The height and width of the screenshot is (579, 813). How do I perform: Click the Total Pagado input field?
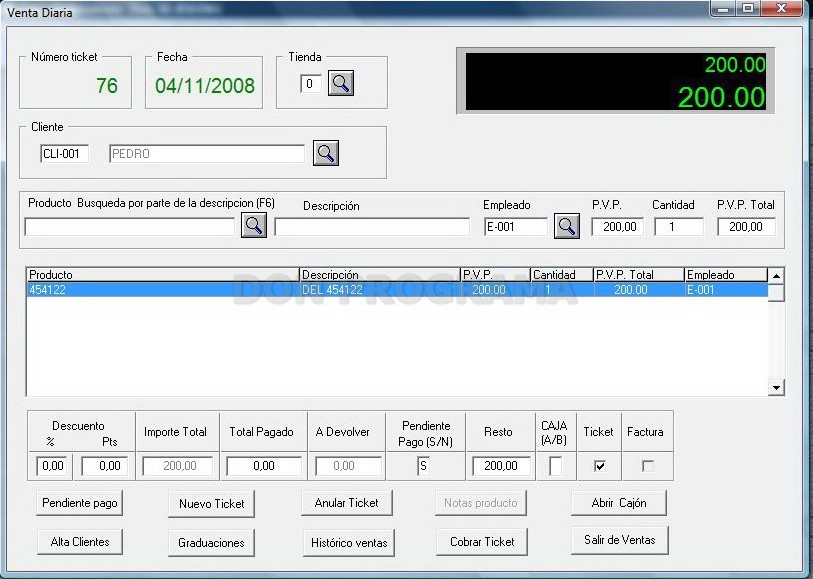(x=264, y=466)
